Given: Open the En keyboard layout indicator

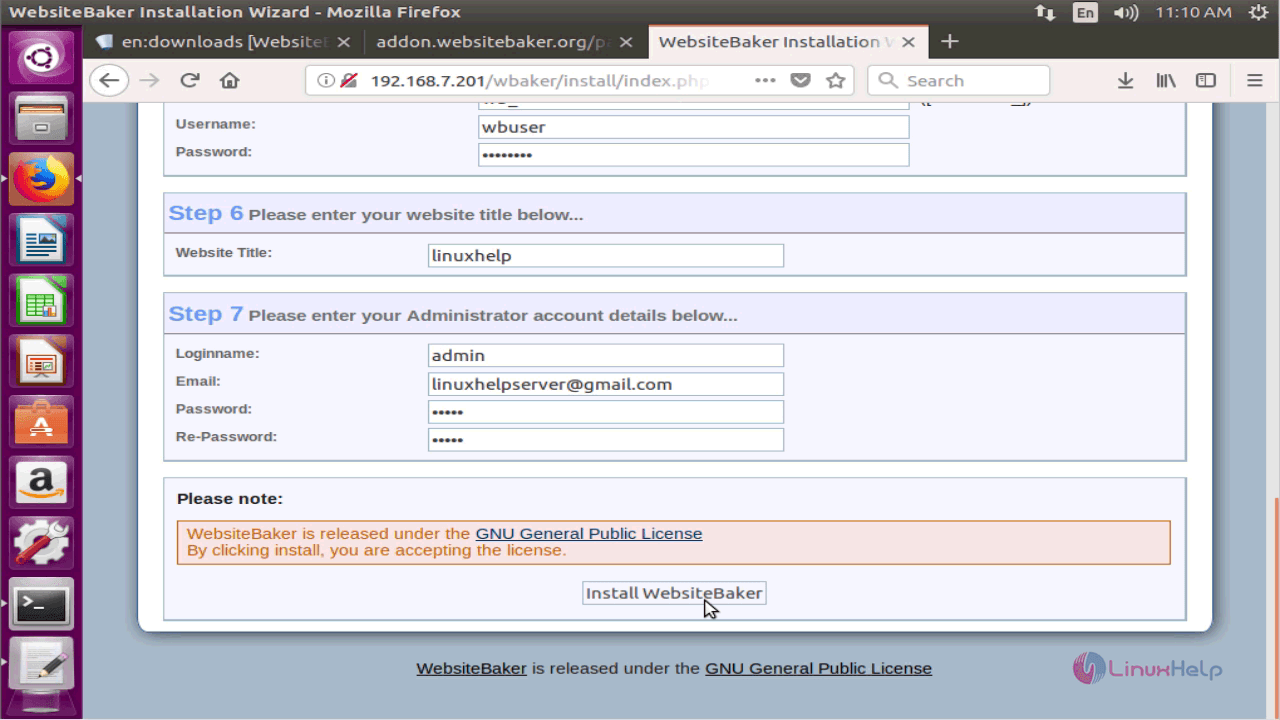Looking at the screenshot, I should [1085, 12].
